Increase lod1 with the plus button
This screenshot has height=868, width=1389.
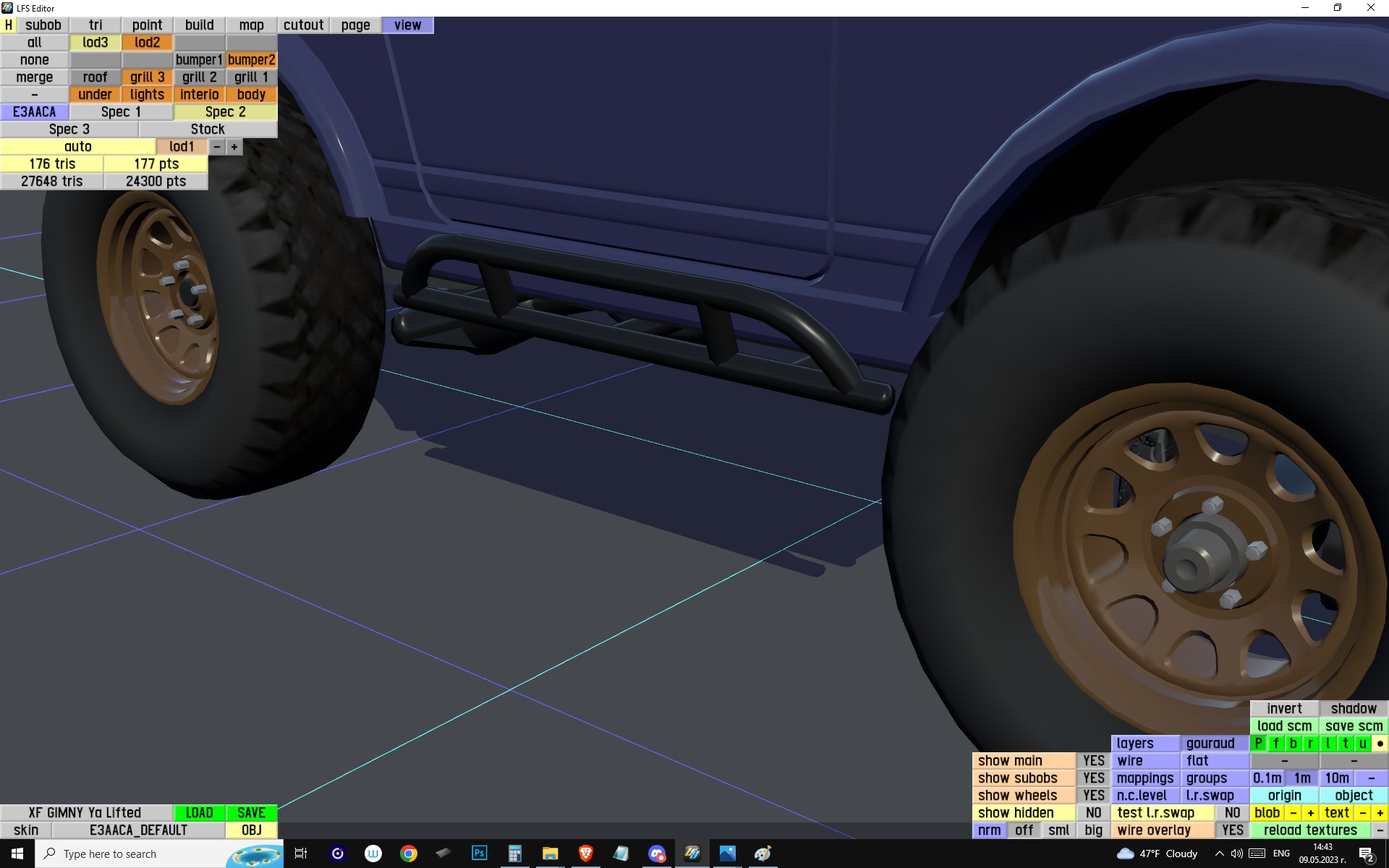[x=234, y=147]
